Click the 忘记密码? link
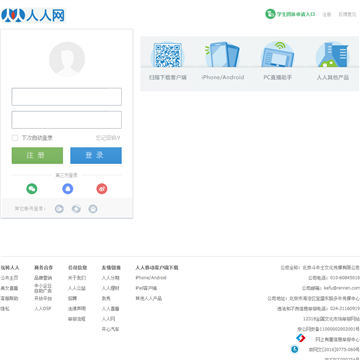The width and height of the screenshot is (360, 360). point(108,138)
